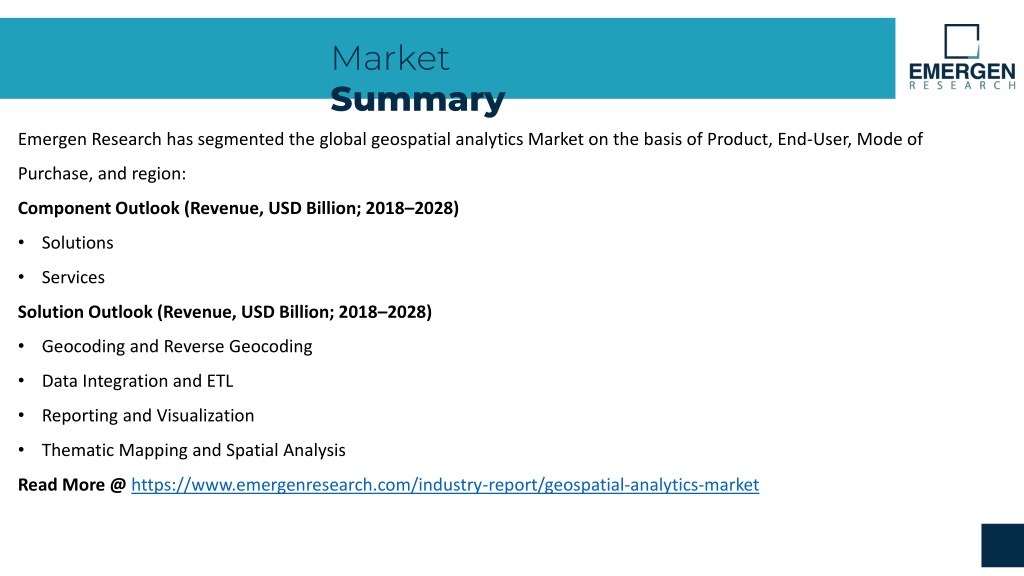Select the 'Summary' heading text
Viewport: 1024px width, 576px height.
[x=417, y=99]
